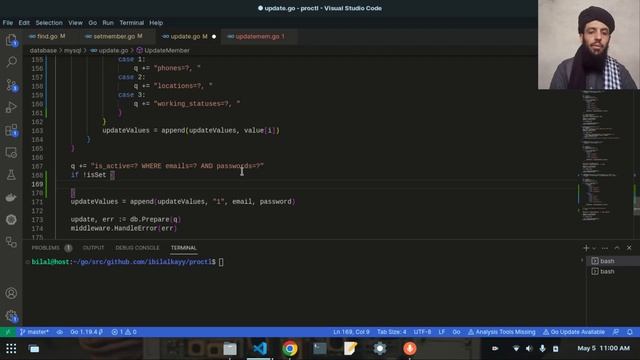Screen dimensions: 640x360
Task: Click Ln 169, Col 9 cursor position
Action: (x=351, y=332)
